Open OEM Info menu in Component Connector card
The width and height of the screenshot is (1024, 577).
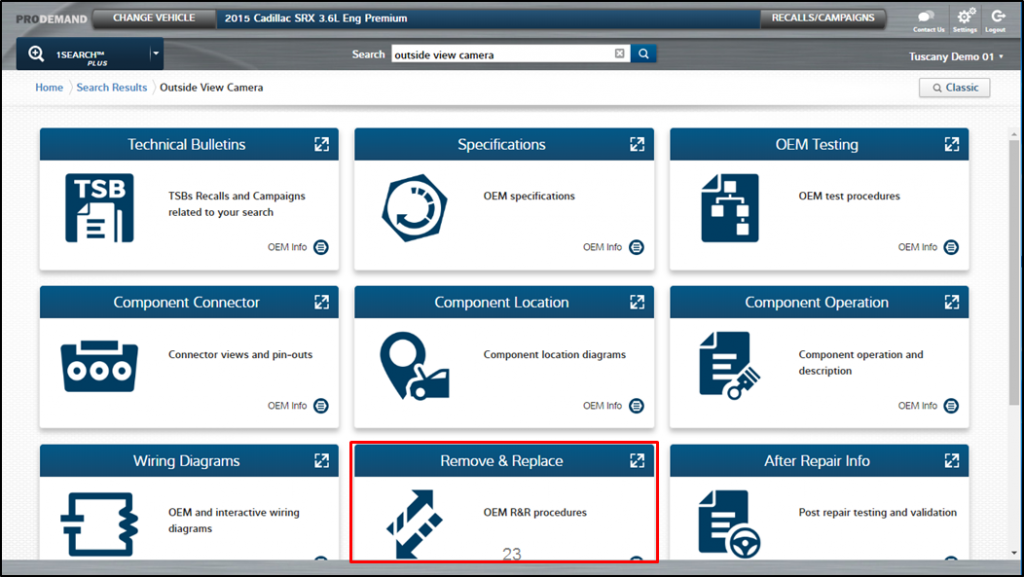coord(321,406)
